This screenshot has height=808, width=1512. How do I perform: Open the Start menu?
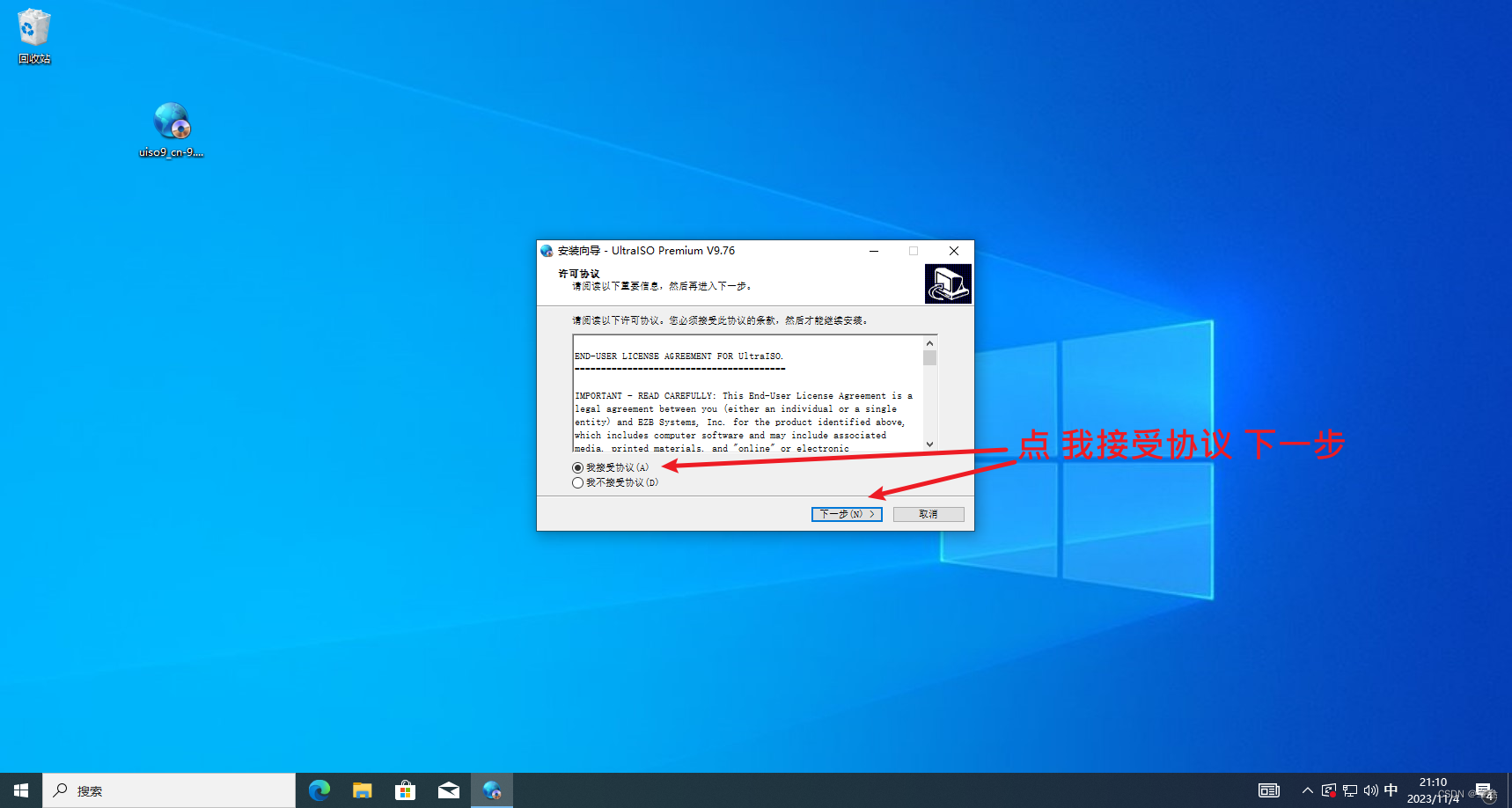click(19, 790)
